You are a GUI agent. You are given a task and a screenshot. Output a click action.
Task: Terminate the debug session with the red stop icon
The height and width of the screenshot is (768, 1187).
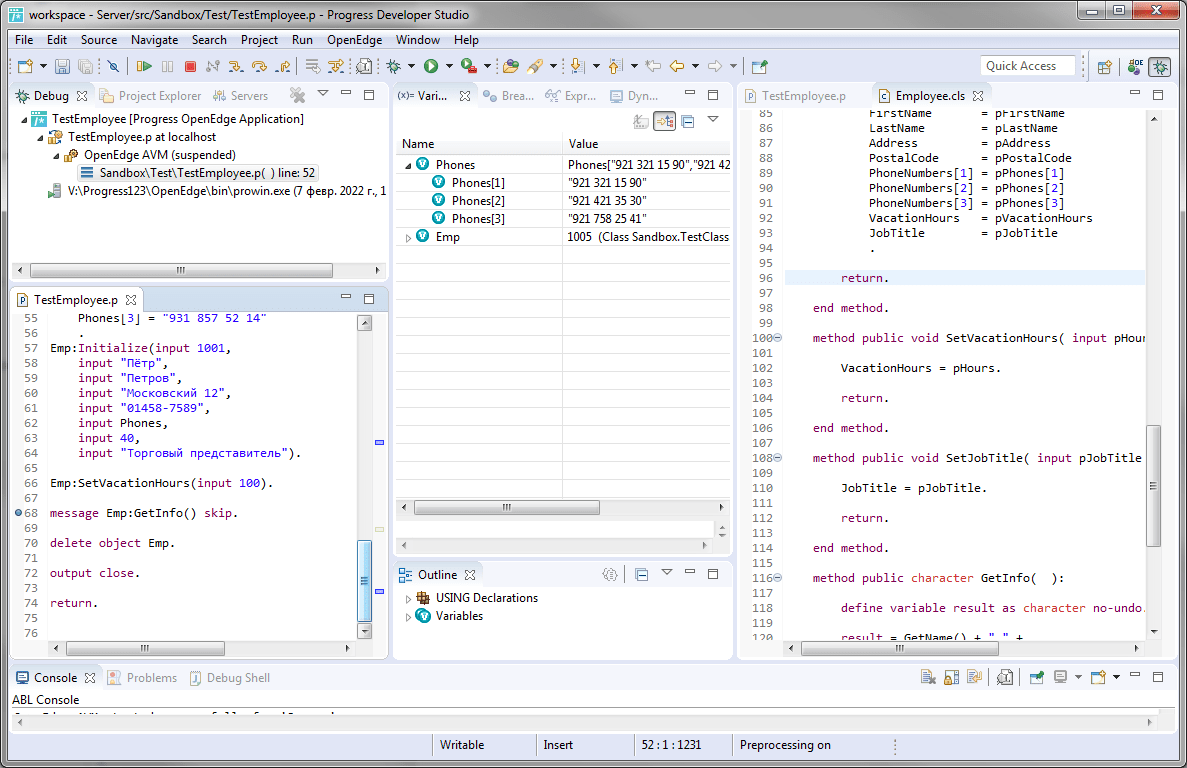coord(190,67)
